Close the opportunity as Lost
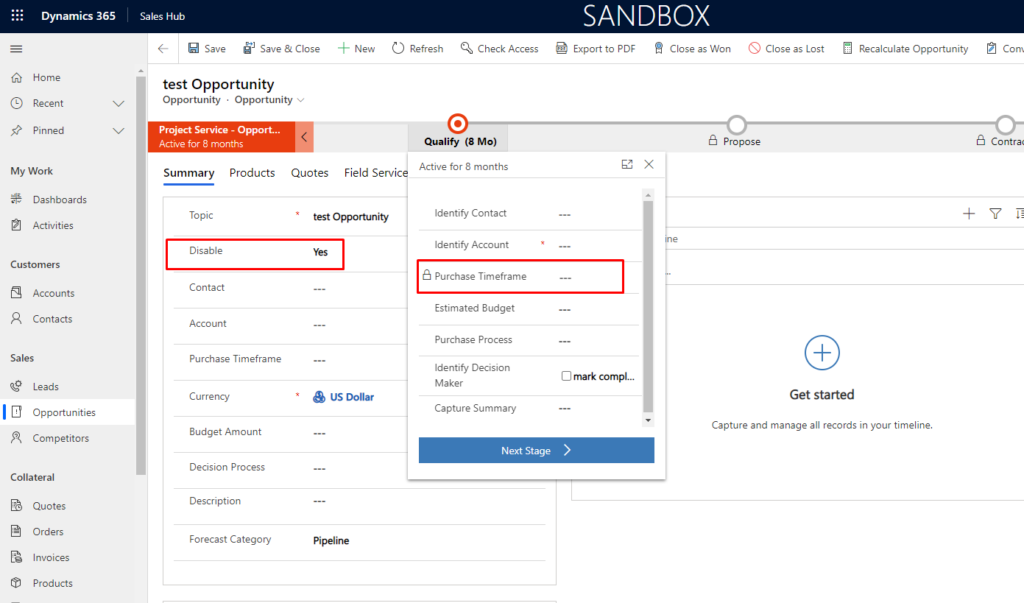The width and height of the screenshot is (1024, 603). pos(786,48)
